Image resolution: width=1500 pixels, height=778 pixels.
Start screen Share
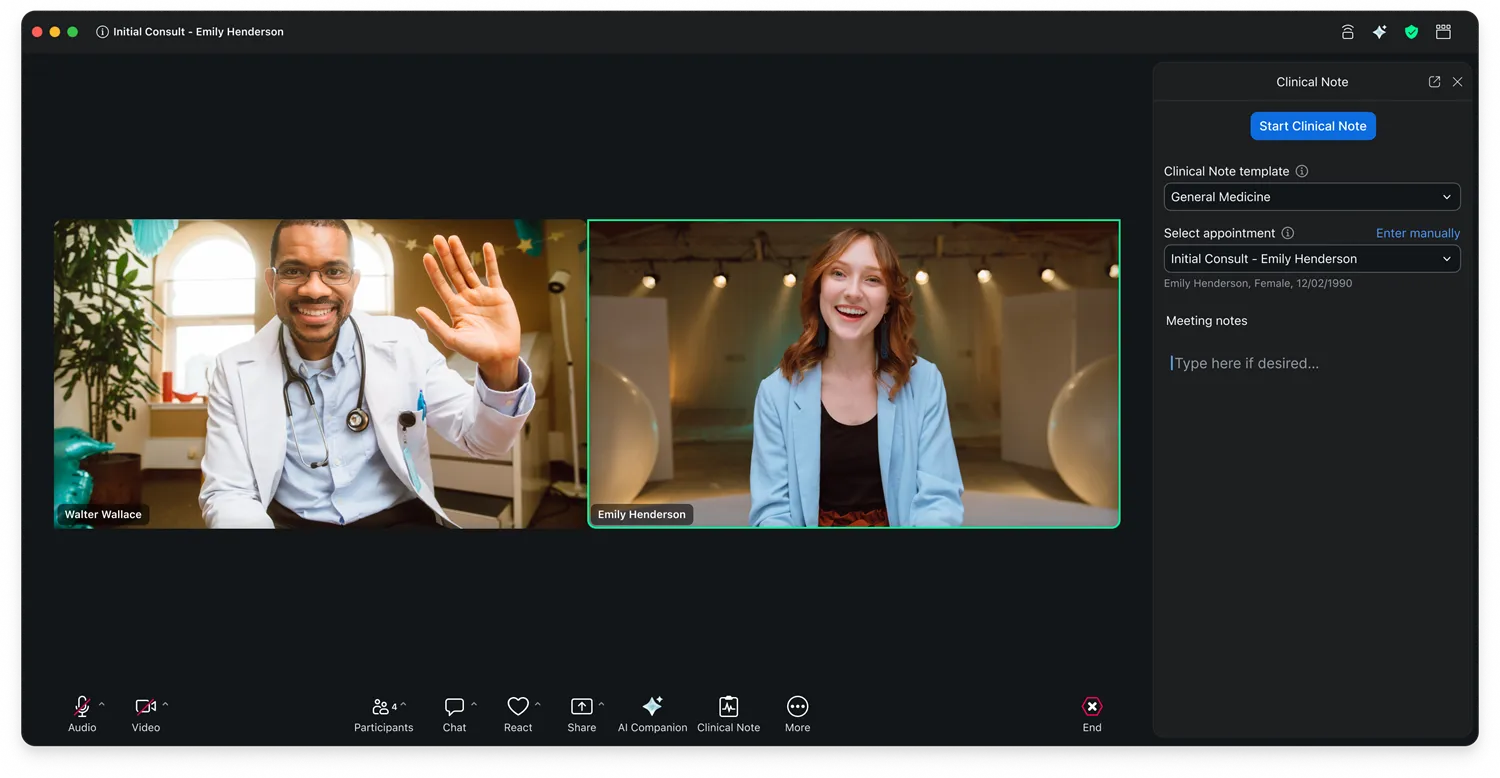coord(581,707)
